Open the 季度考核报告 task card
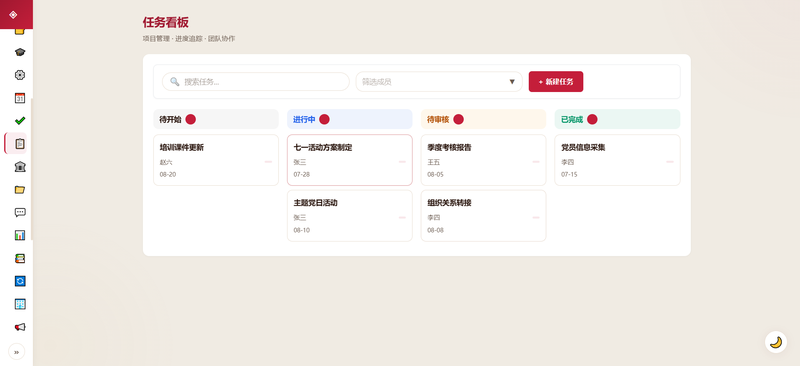This screenshot has height=366, width=800. [x=483, y=160]
